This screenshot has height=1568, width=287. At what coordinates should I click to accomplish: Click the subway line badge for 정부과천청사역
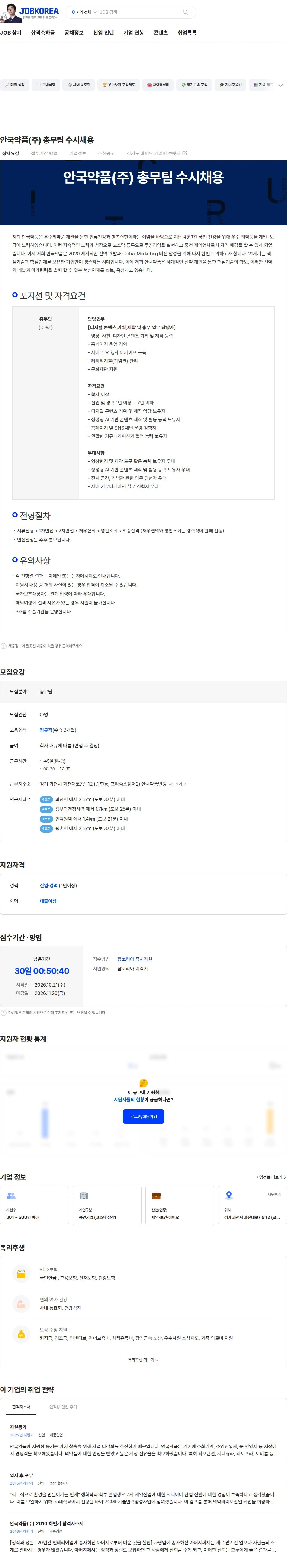point(46,809)
